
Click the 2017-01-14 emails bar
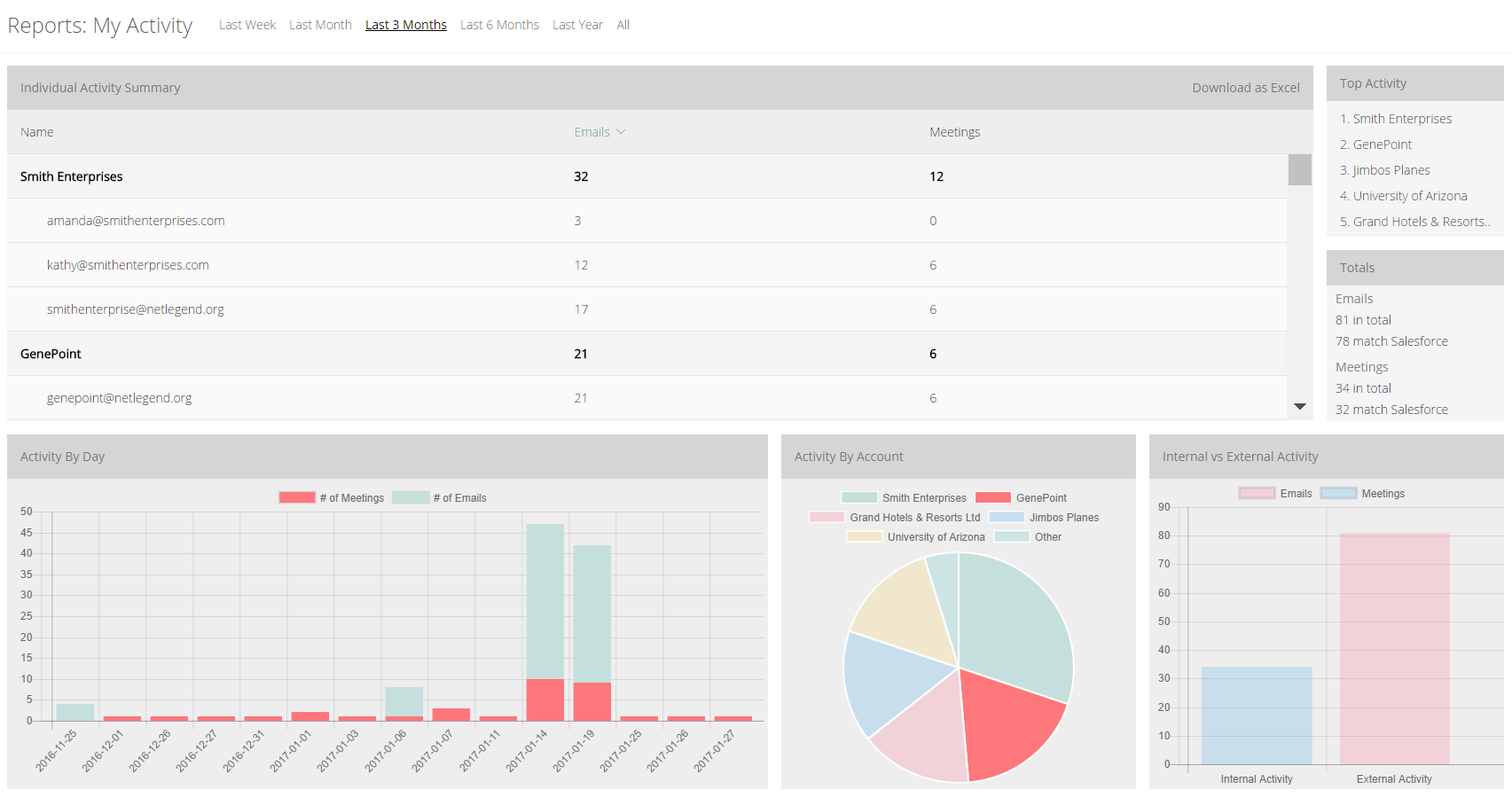[x=545, y=601]
